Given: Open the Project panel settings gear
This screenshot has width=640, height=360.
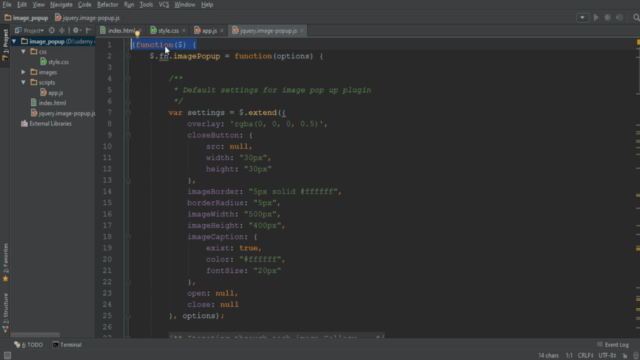Looking at the screenshot, I should 77,30.
